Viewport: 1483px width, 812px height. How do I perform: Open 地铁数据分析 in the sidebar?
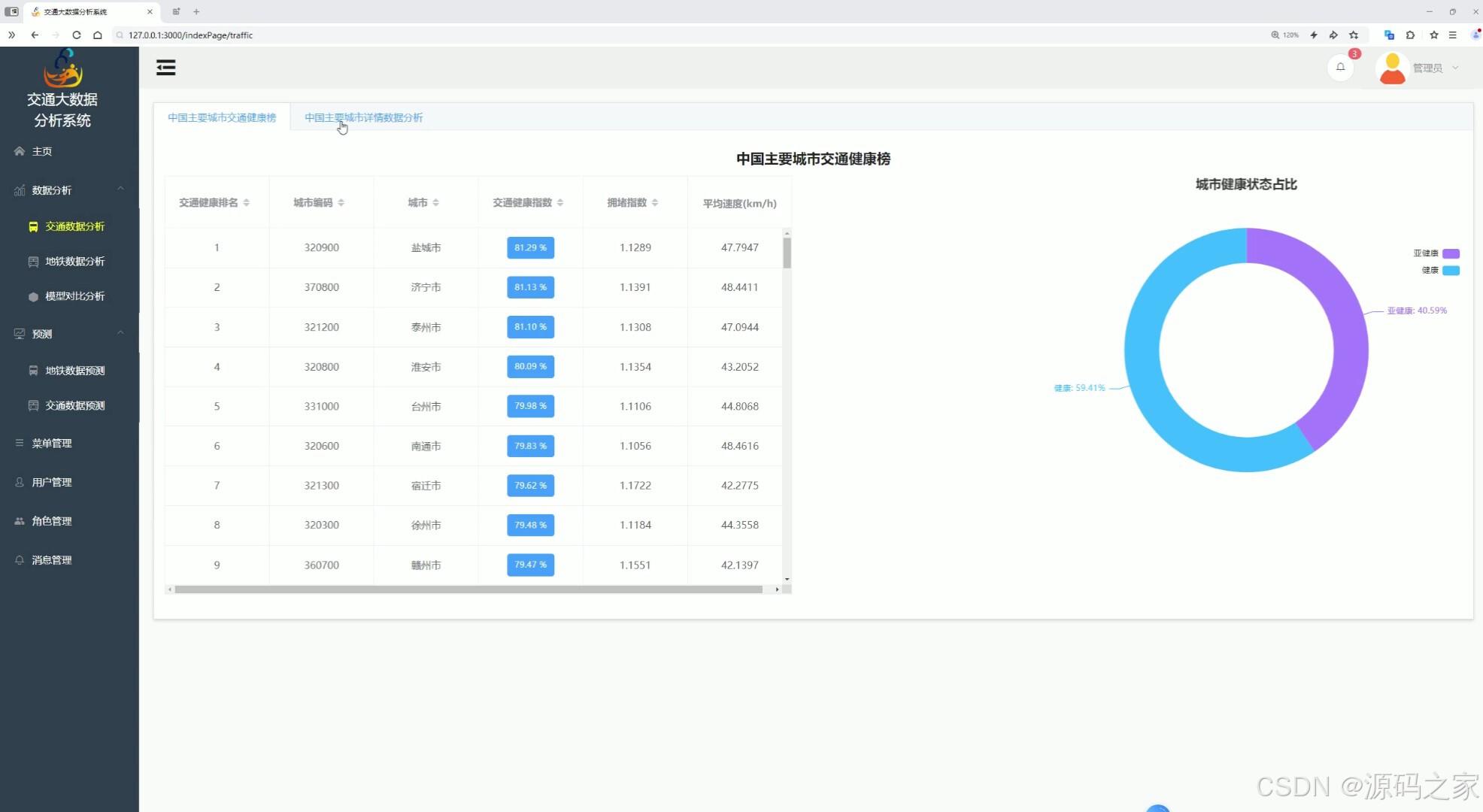click(74, 262)
